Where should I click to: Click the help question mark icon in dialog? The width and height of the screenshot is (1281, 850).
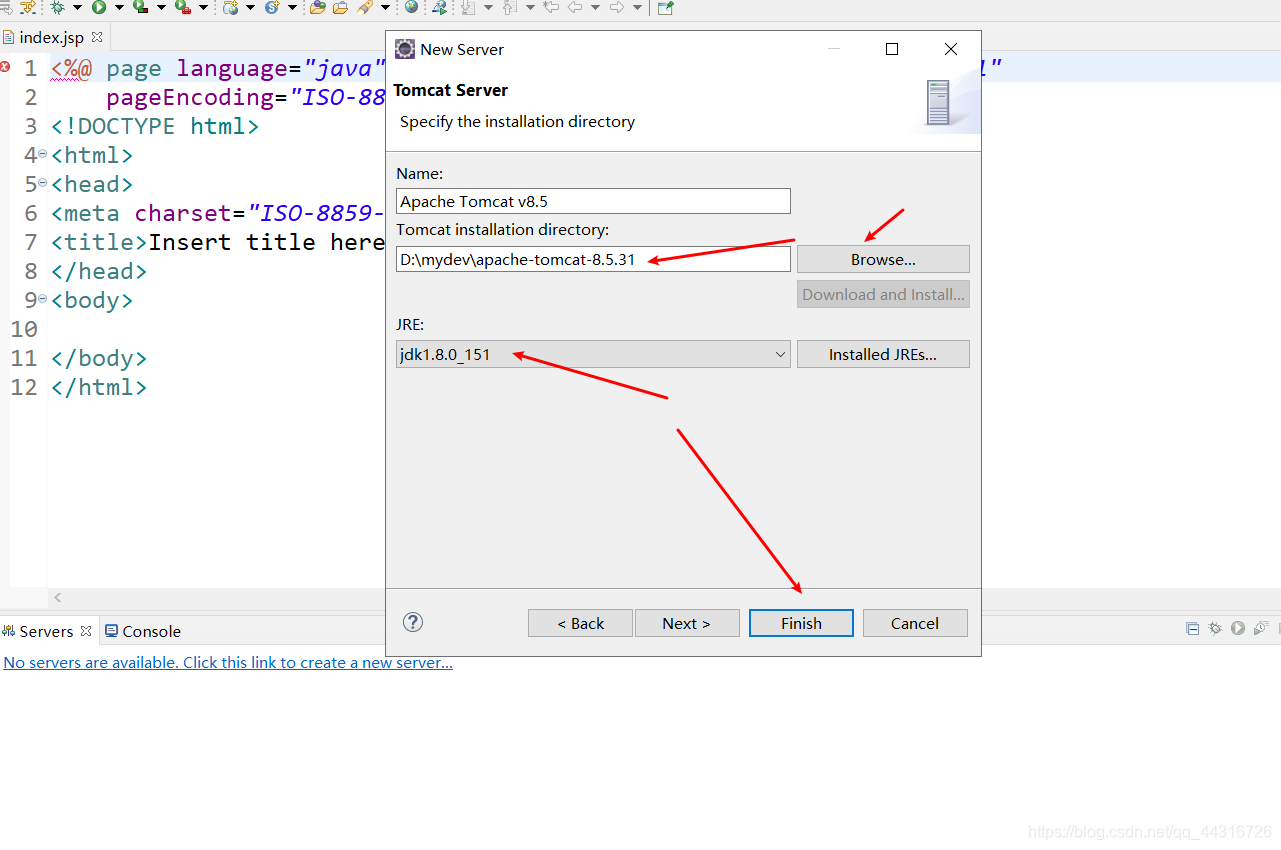click(x=413, y=622)
